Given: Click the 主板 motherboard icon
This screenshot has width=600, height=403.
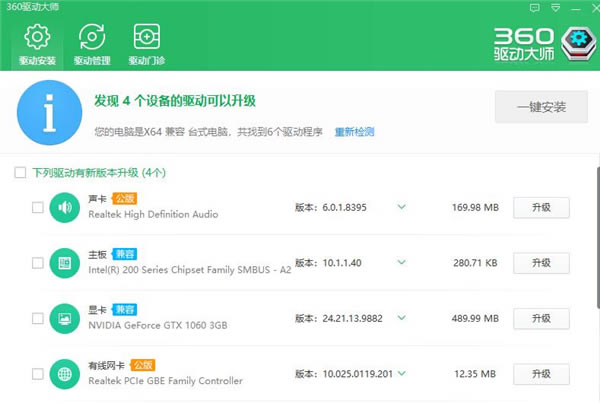Looking at the screenshot, I should (x=65, y=263).
